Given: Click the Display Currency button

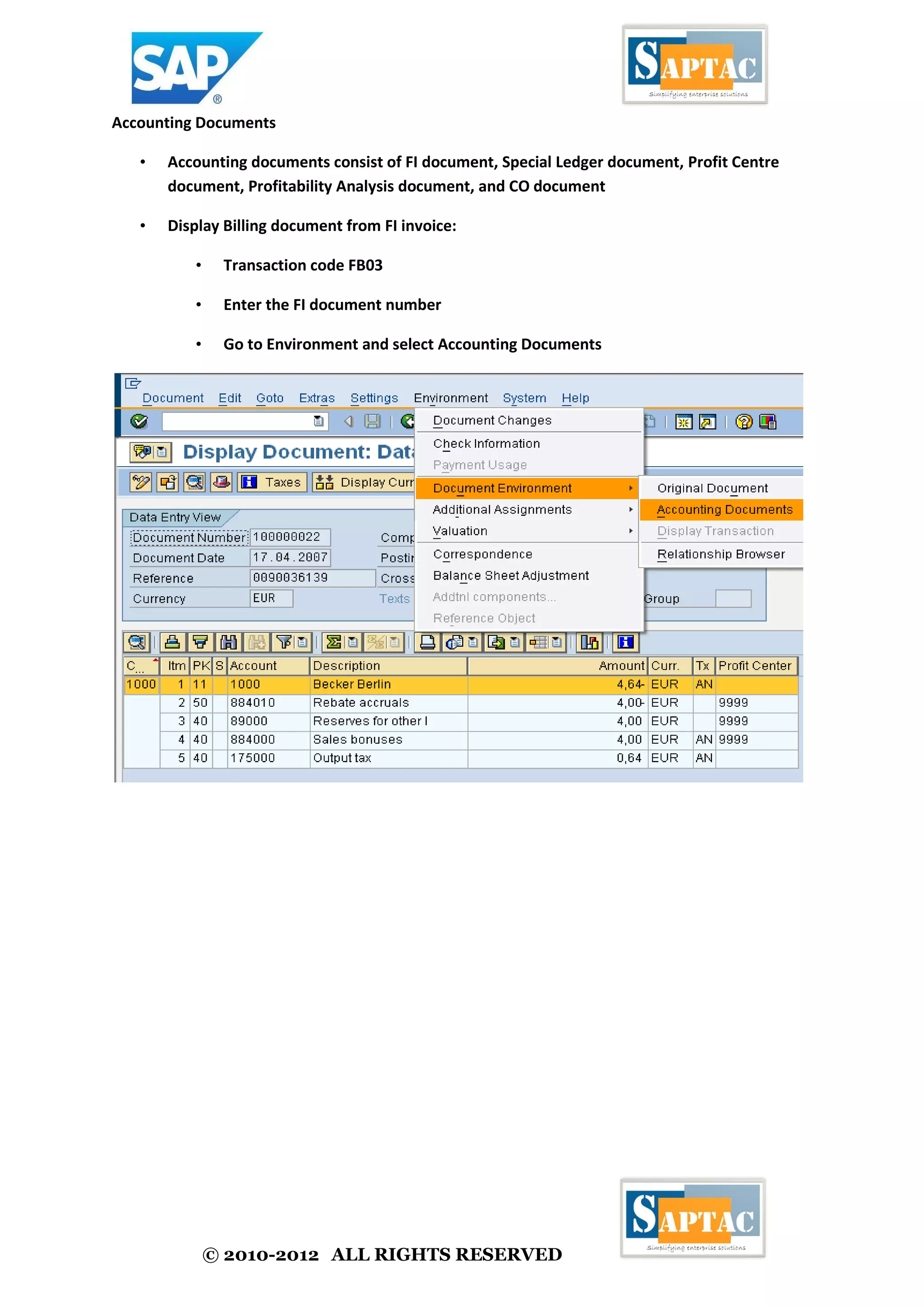Looking at the screenshot, I should click(364, 482).
